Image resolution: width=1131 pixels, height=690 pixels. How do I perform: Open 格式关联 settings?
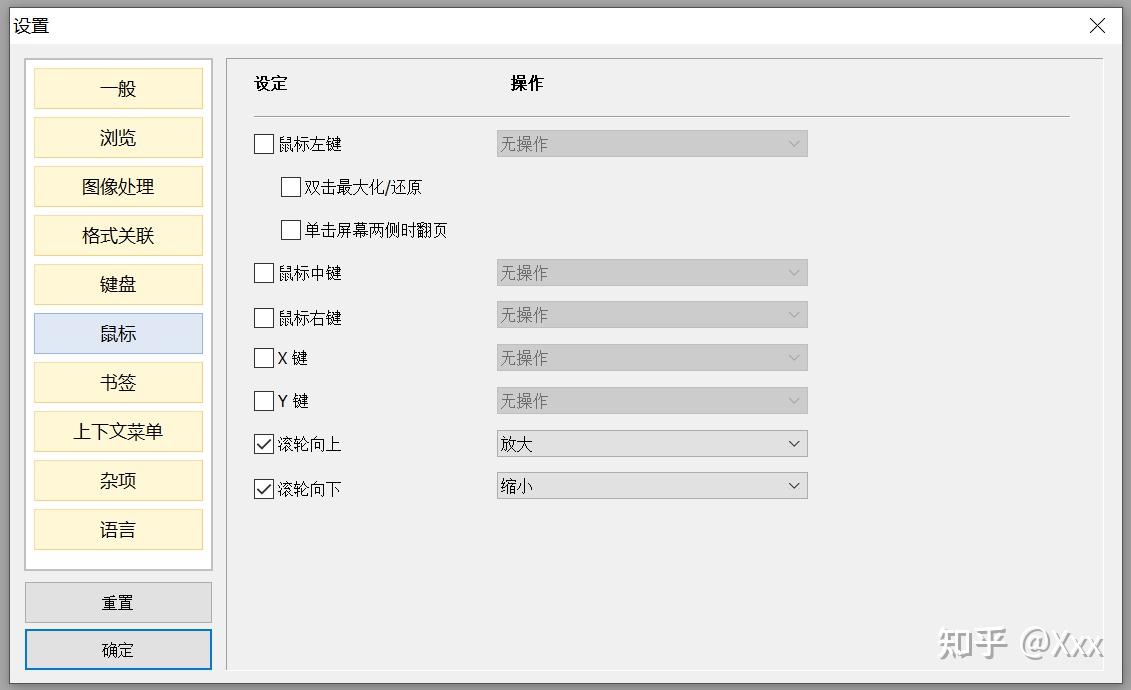(x=117, y=235)
